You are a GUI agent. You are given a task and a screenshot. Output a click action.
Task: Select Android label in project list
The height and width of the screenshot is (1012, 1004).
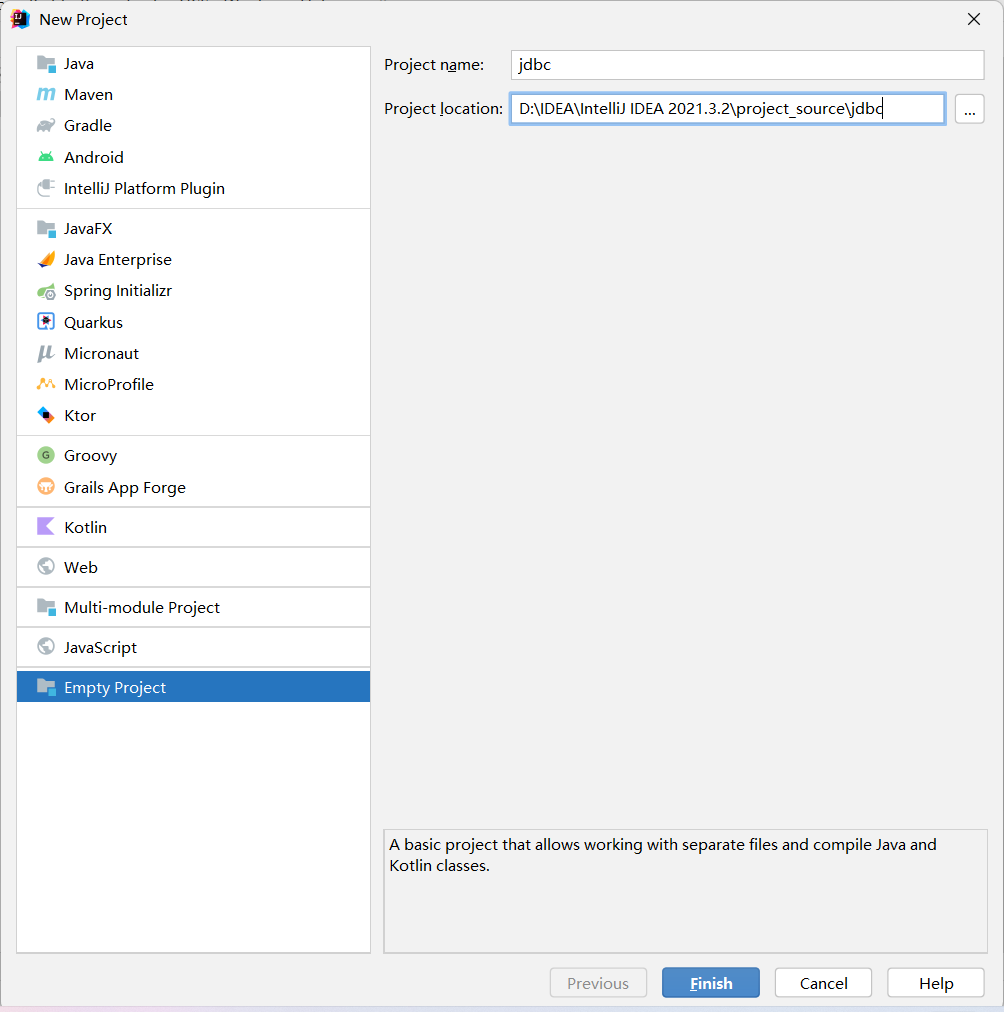[x=94, y=157]
